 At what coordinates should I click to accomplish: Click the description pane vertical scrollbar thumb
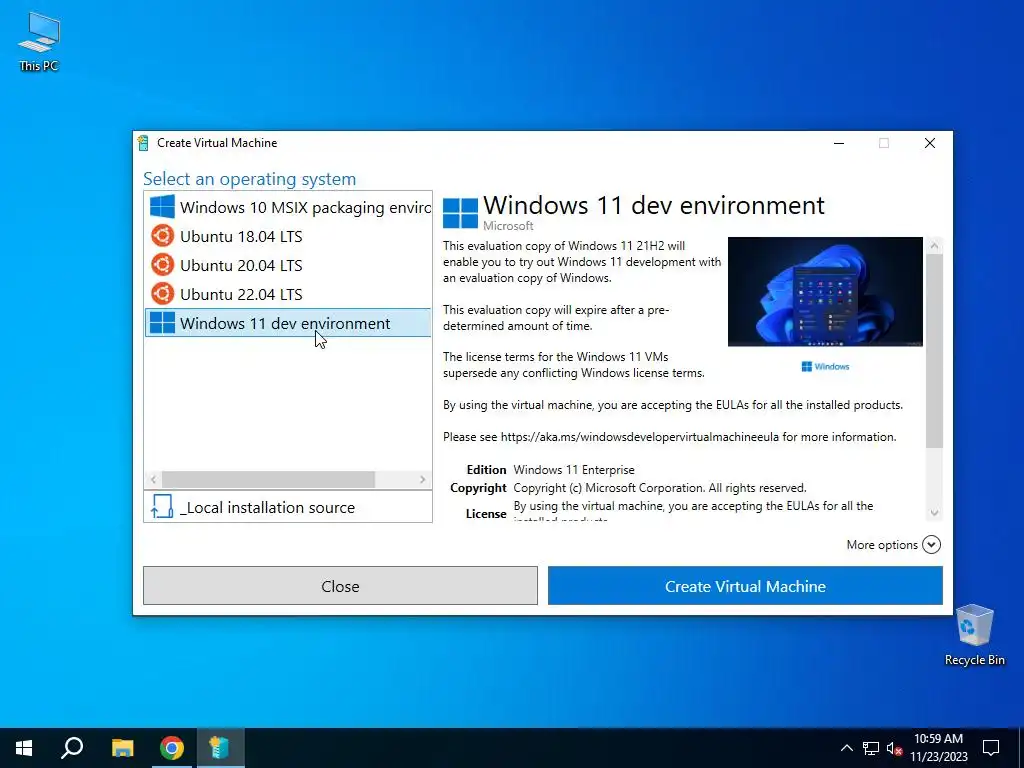pos(934,351)
